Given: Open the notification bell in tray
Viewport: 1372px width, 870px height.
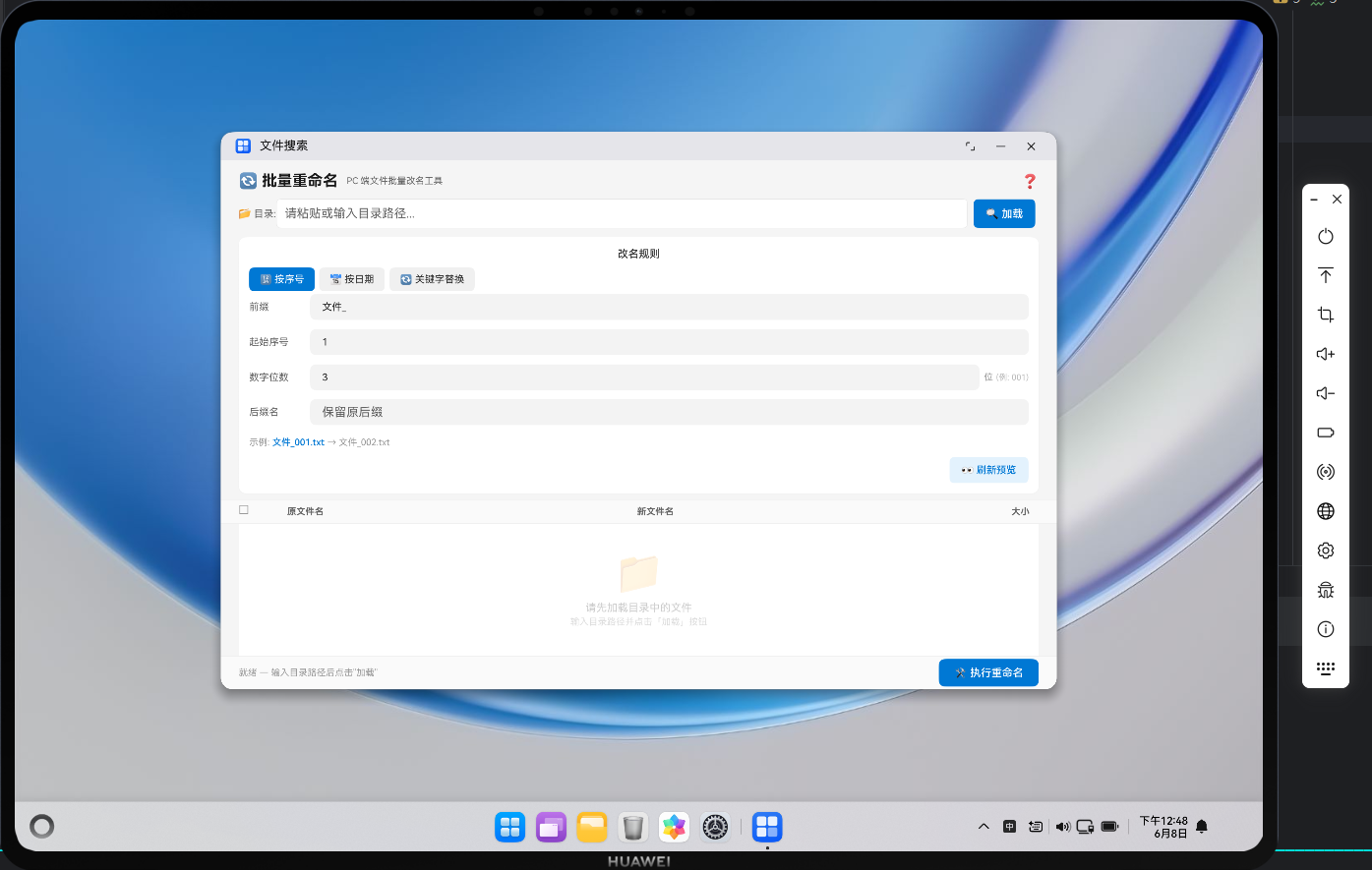Looking at the screenshot, I should point(1202,827).
